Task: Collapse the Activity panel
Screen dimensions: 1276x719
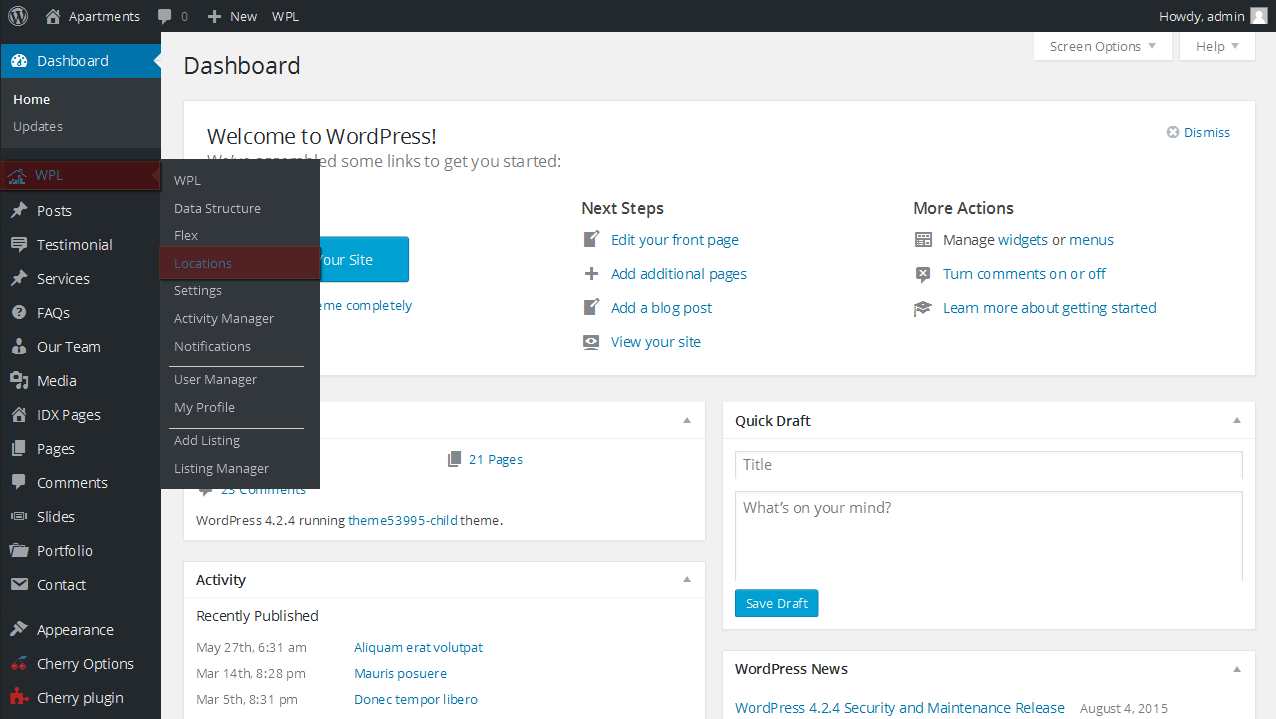Action: click(x=687, y=580)
